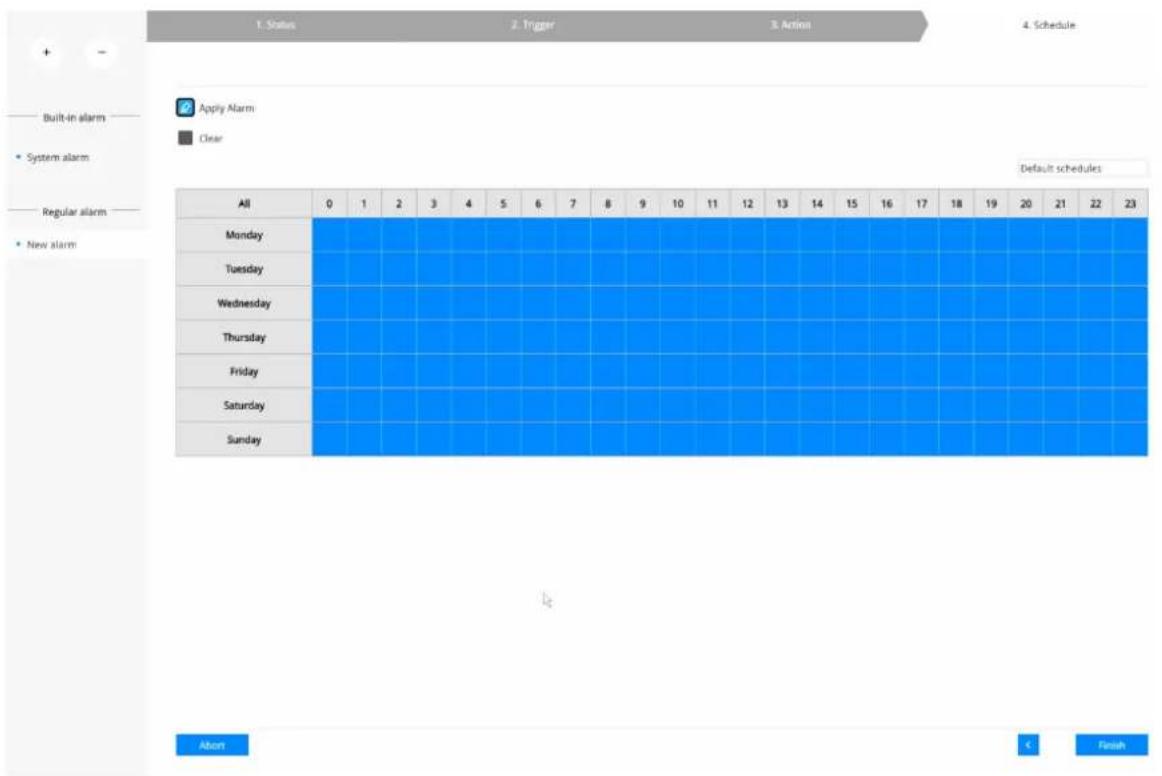Select hour 8 column header
This screenshot has width=1162, height=776.
pos(608,204)
